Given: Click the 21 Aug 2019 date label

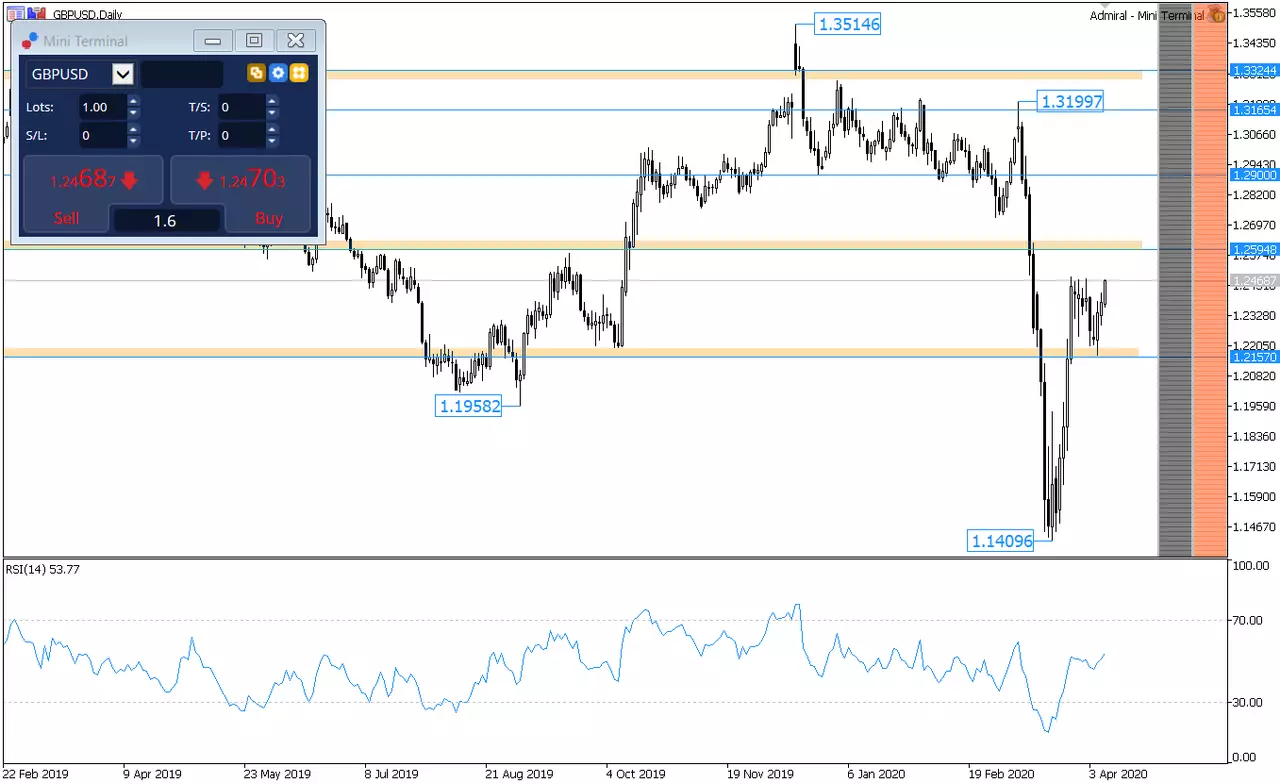Looking at the screenshot, I should click(x=519, y=774).
